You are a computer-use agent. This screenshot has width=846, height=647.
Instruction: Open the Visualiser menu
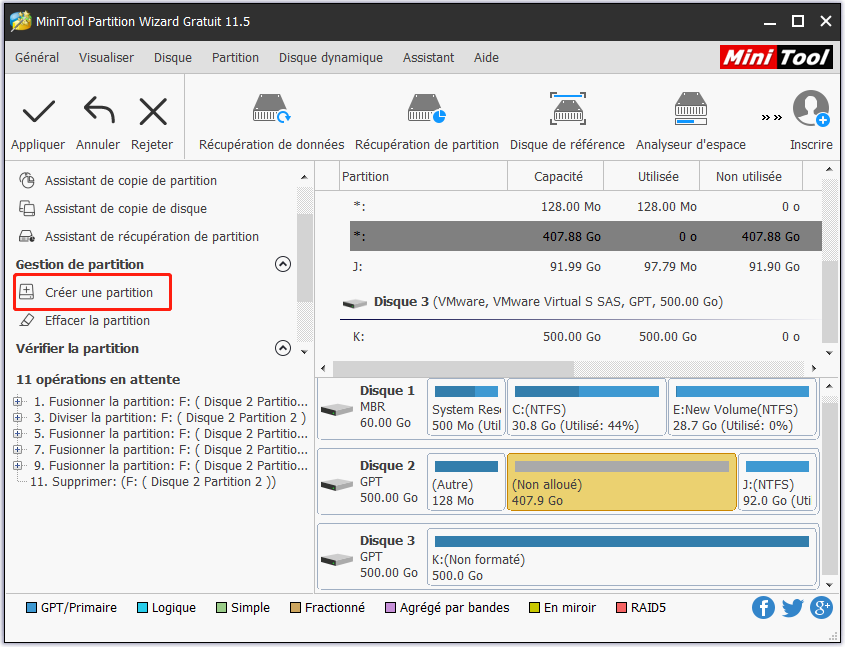coord(106,57)
